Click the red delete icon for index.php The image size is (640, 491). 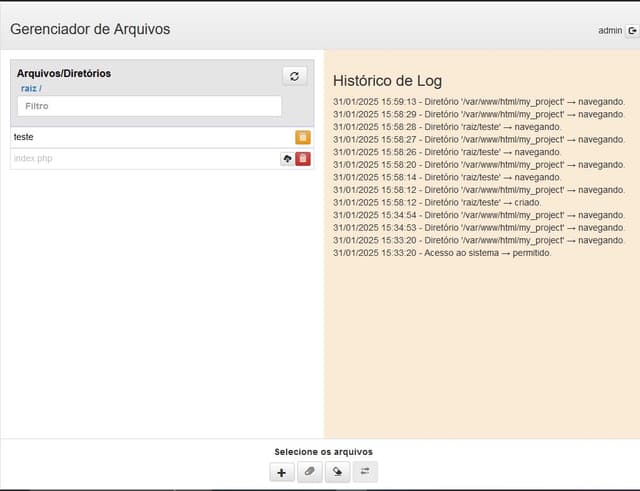(303, 158)
